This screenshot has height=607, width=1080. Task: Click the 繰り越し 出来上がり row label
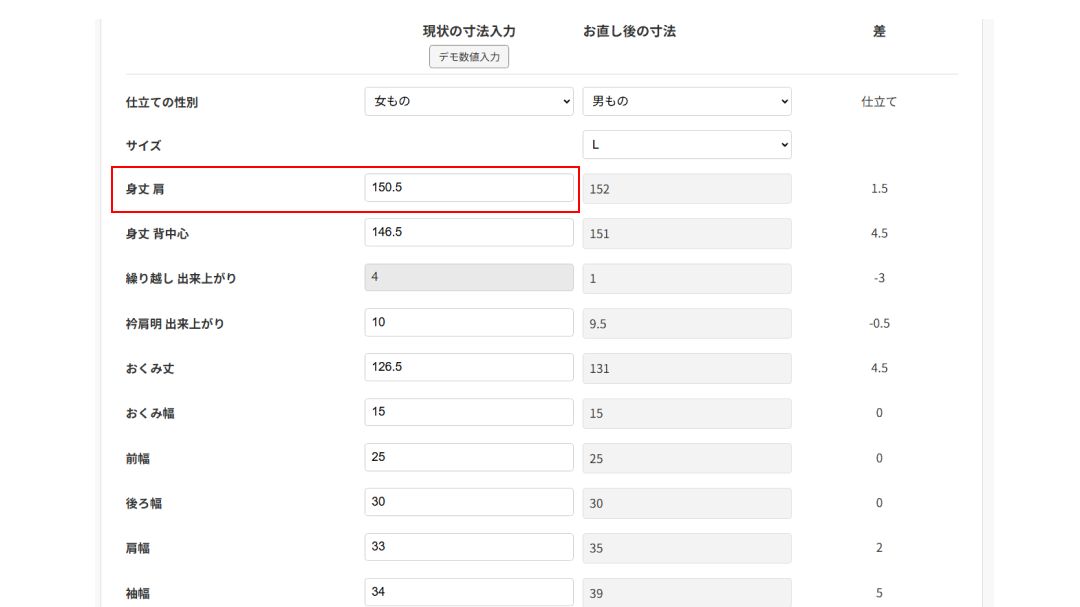click(181, 278)
